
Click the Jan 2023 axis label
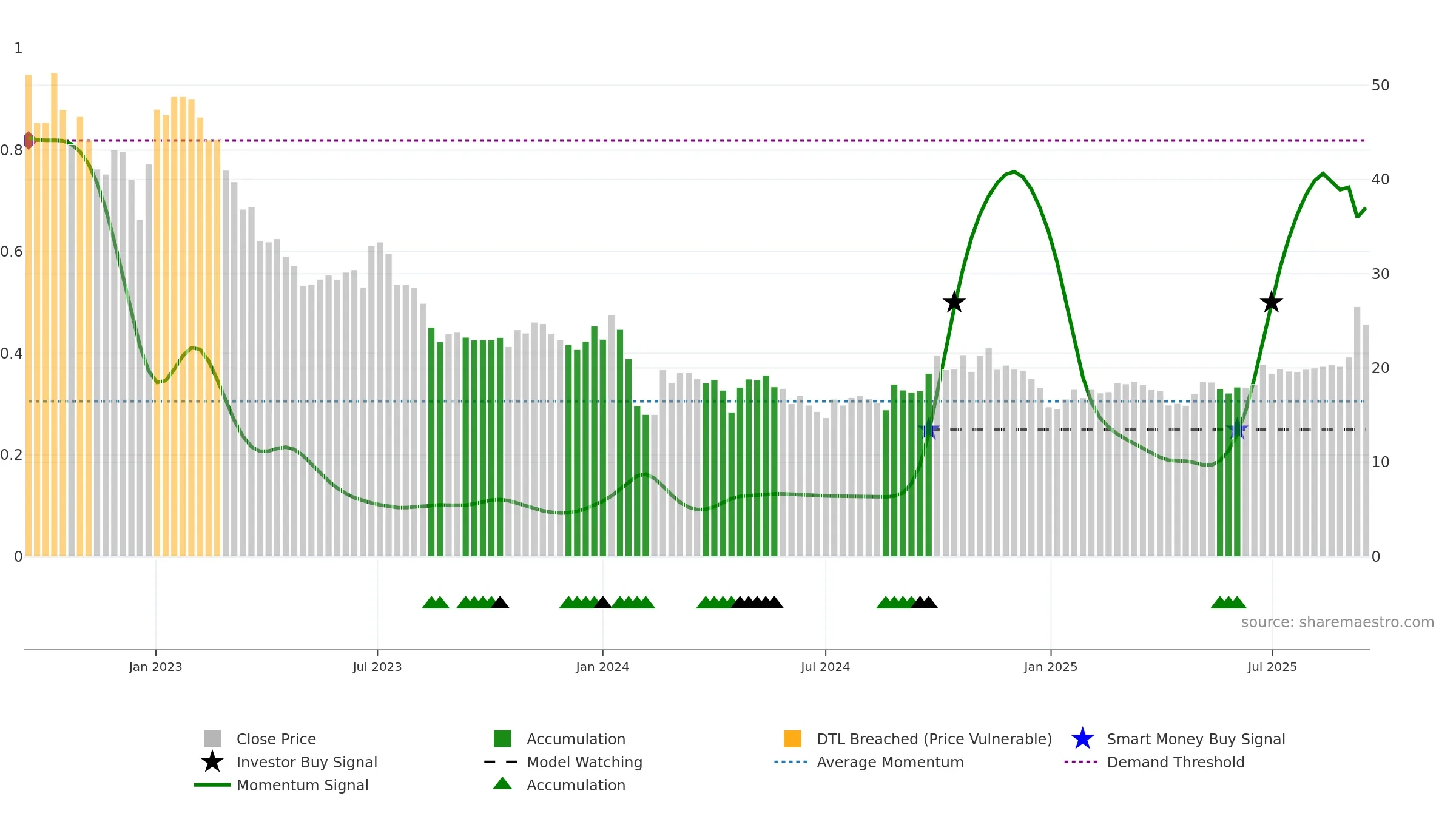[155, 667]
